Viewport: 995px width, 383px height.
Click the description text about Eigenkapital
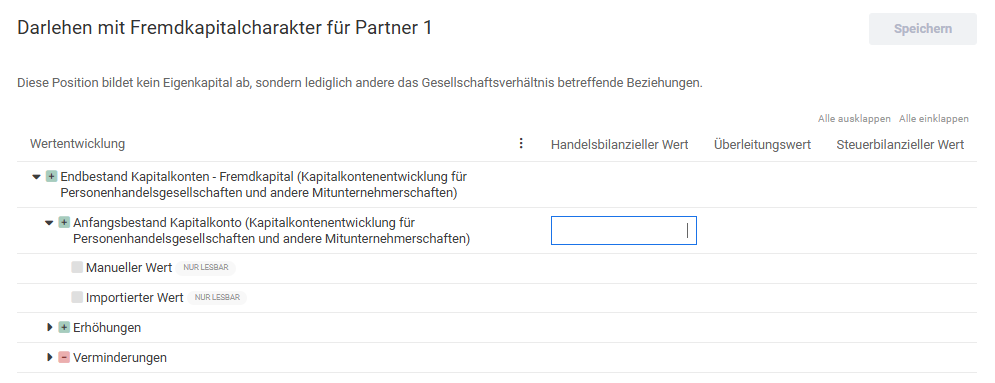pyautogui.click(x=360, y=83)
